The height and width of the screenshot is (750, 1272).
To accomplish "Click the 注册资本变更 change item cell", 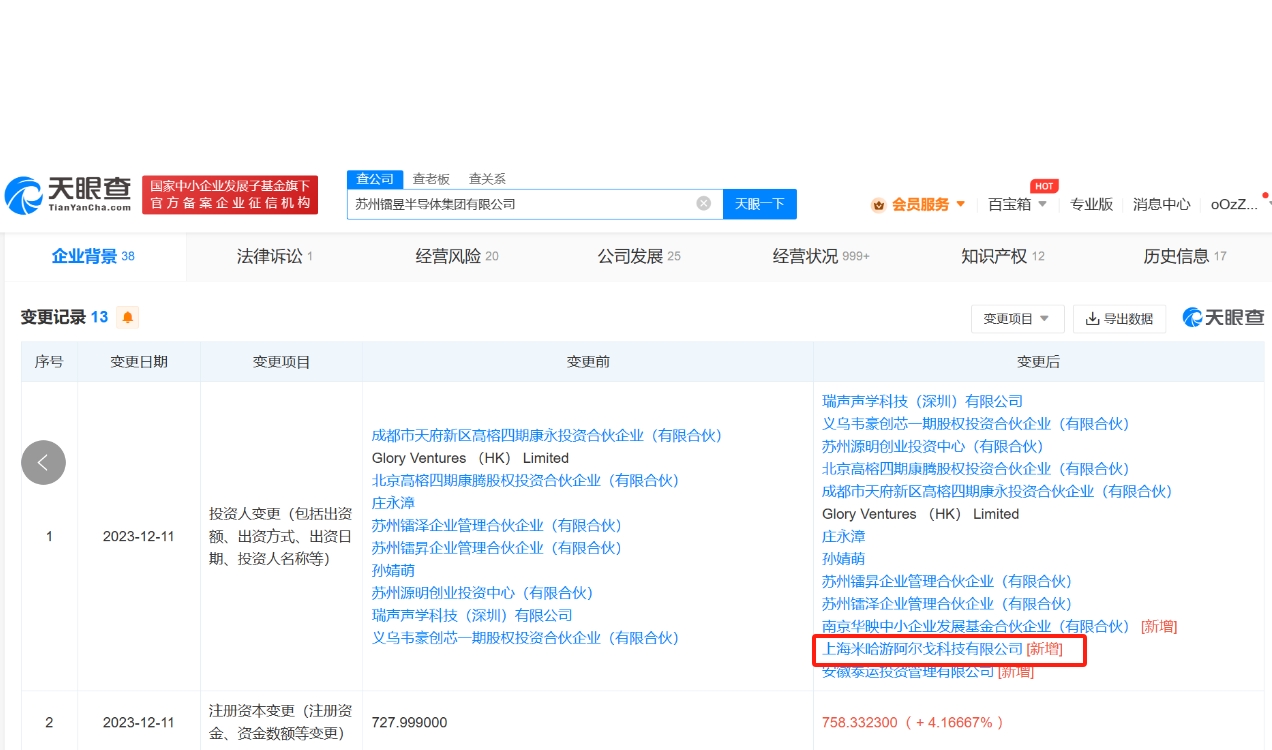I will [281, 722].
